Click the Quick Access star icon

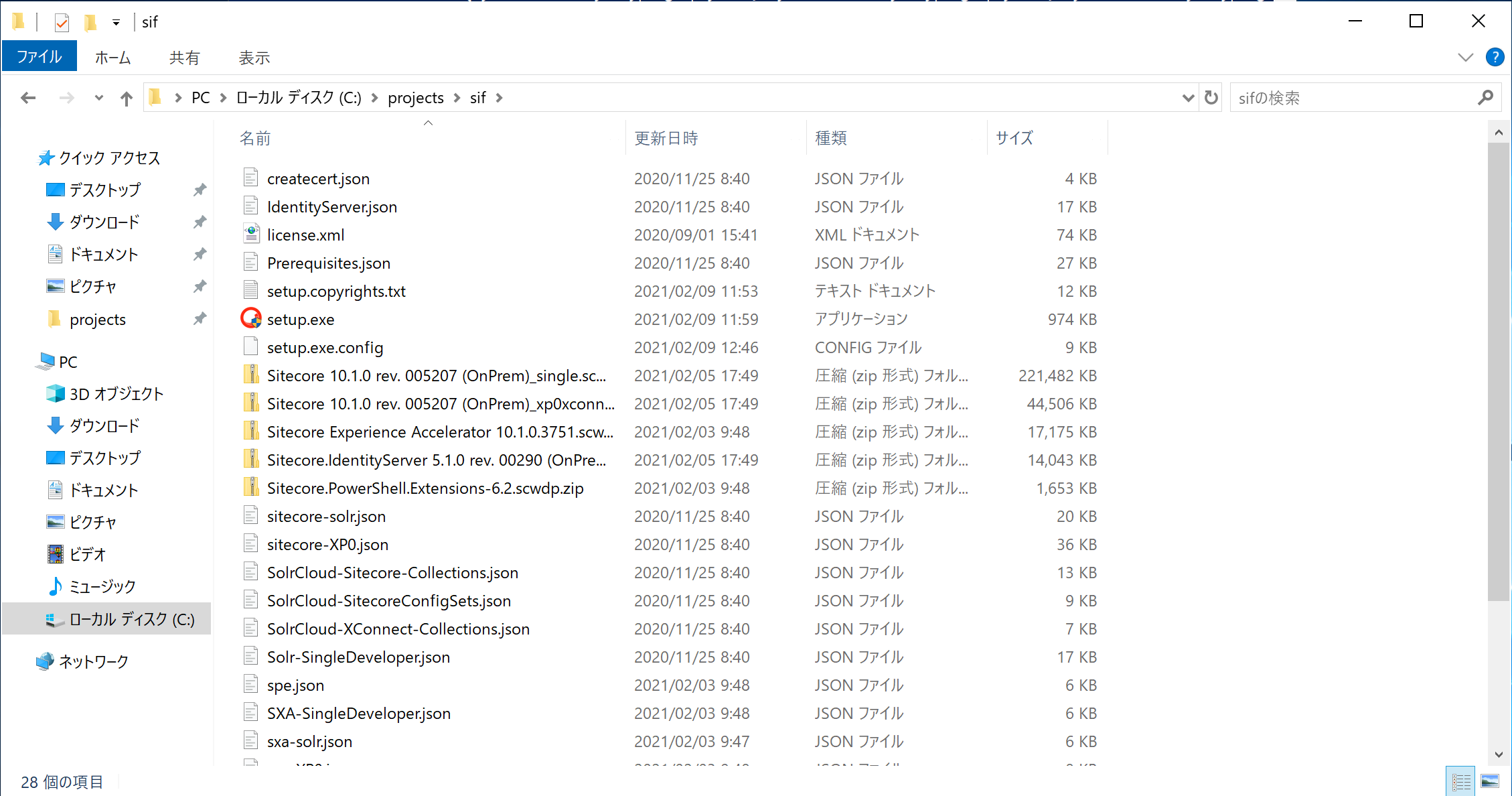pos(46,158)
